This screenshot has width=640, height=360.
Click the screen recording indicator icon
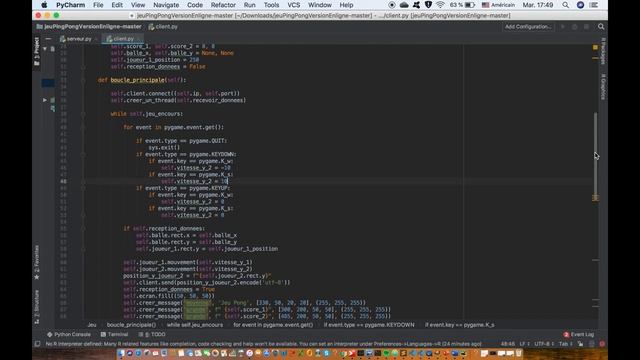392,5
